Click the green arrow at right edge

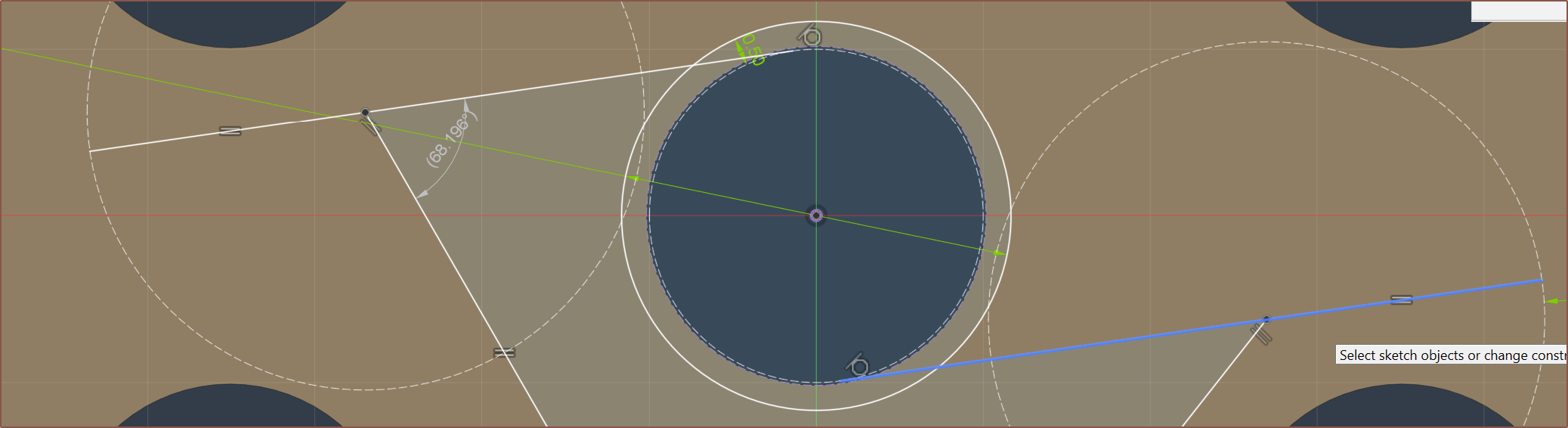click(1552, 301)
